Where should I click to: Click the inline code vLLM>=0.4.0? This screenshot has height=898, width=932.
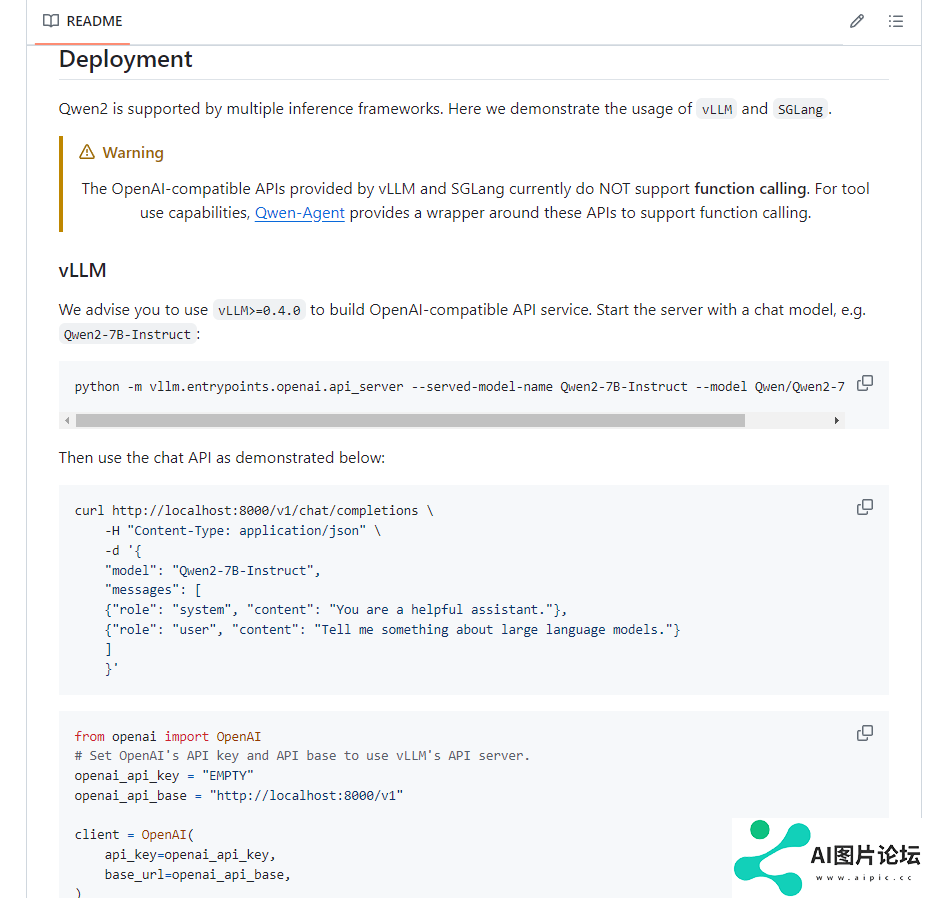tap(259, 310)
